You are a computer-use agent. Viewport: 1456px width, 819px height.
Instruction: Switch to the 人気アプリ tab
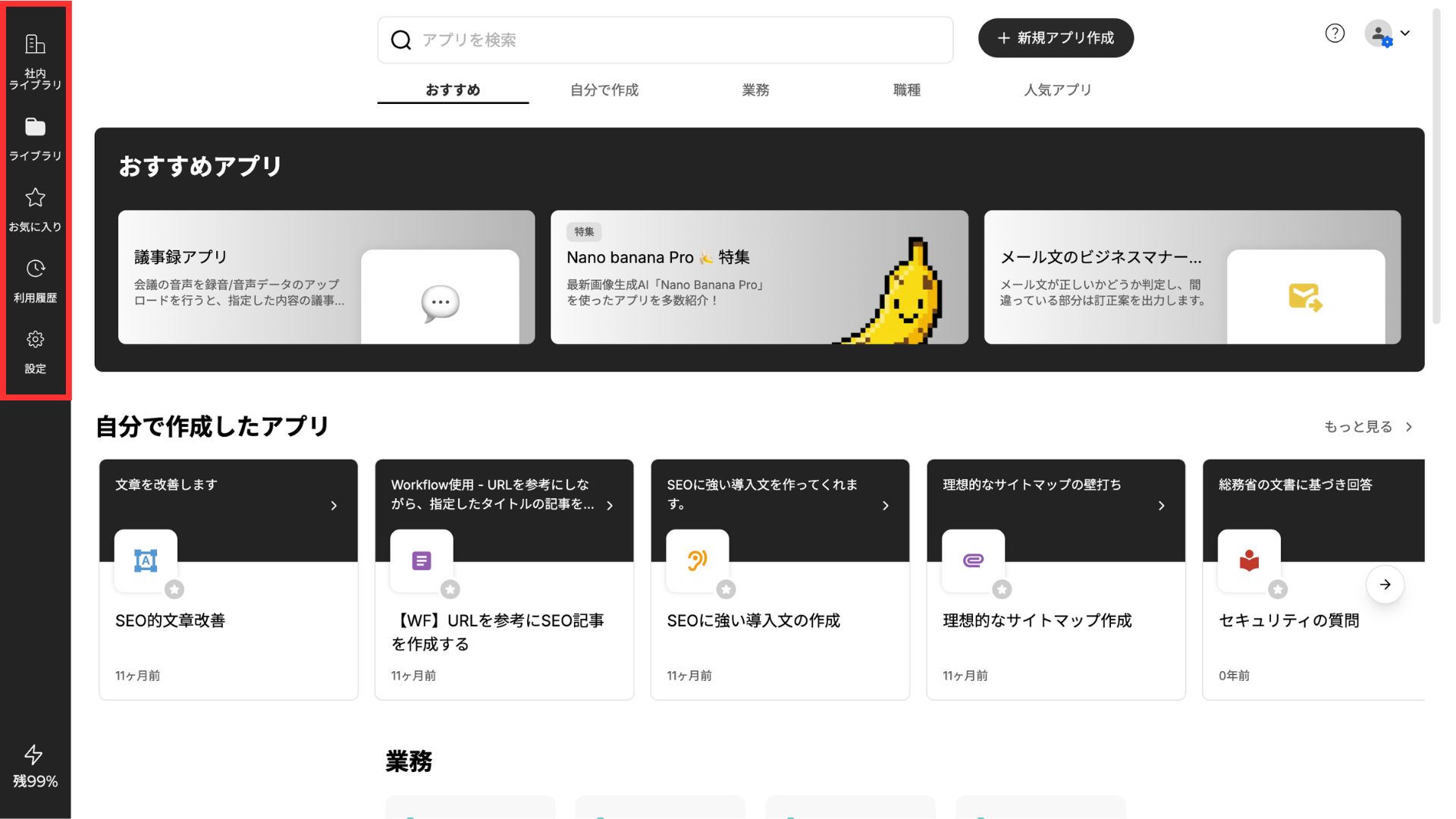click(1057, 89)
